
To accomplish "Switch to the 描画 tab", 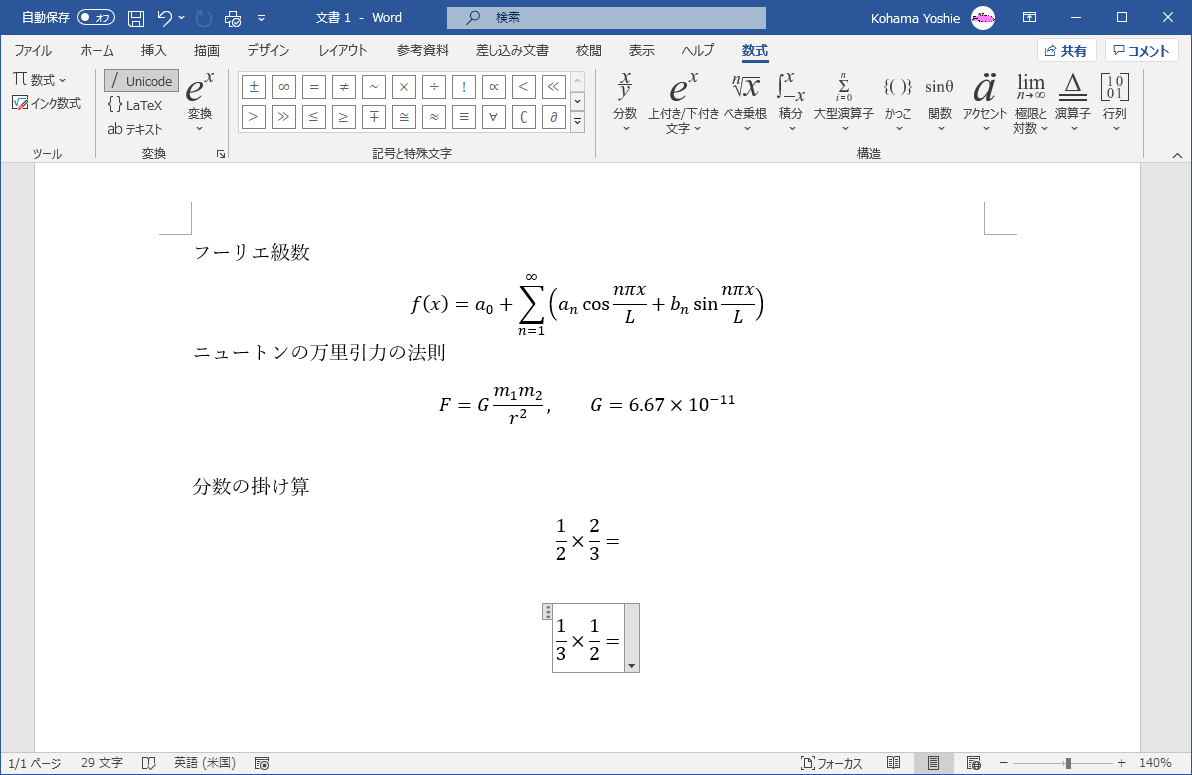I will tap(207, 50).
